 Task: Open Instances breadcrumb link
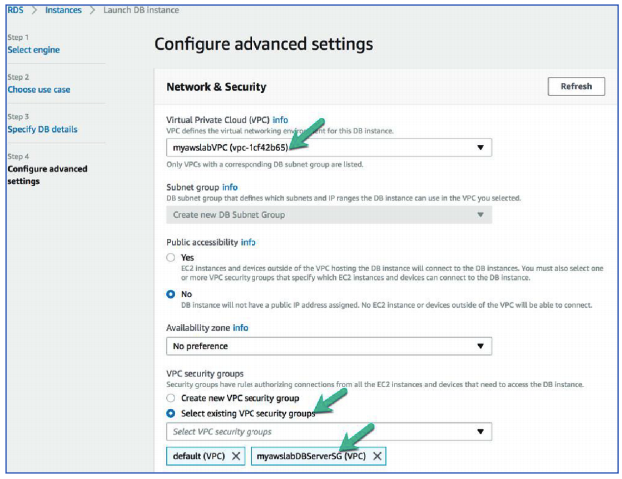[x=63, y=10]
